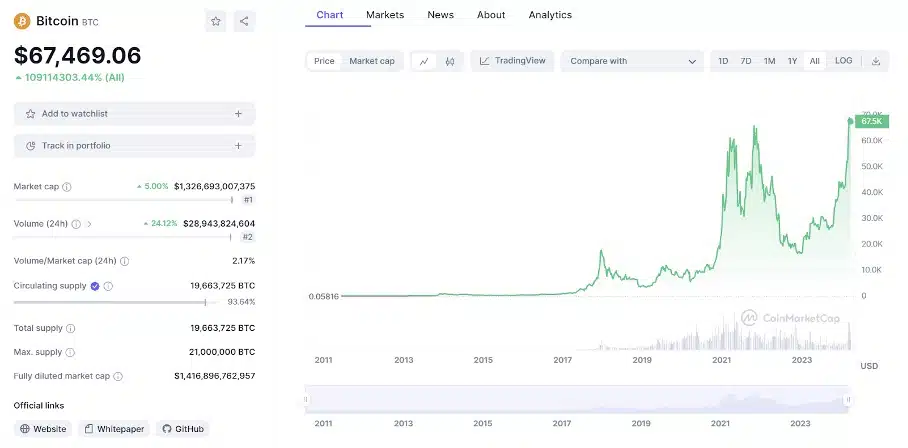This screenshot has height=448, width=908.
Task: Select line chart view icon
Action: [x=424, y=61]
